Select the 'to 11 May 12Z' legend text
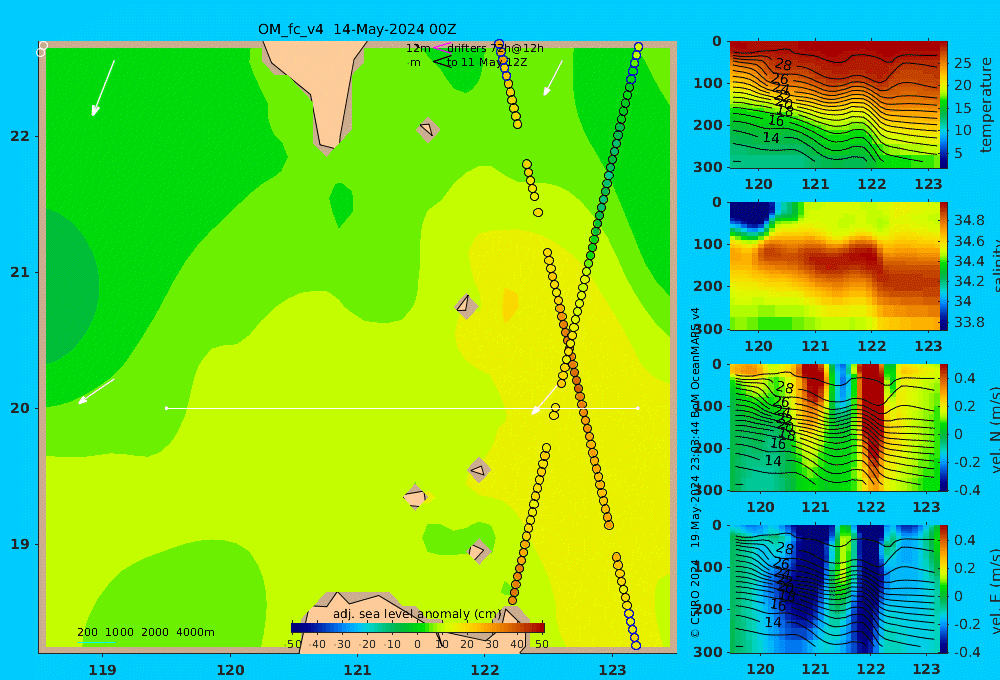The image size is (1000, 680). [487, 63]
